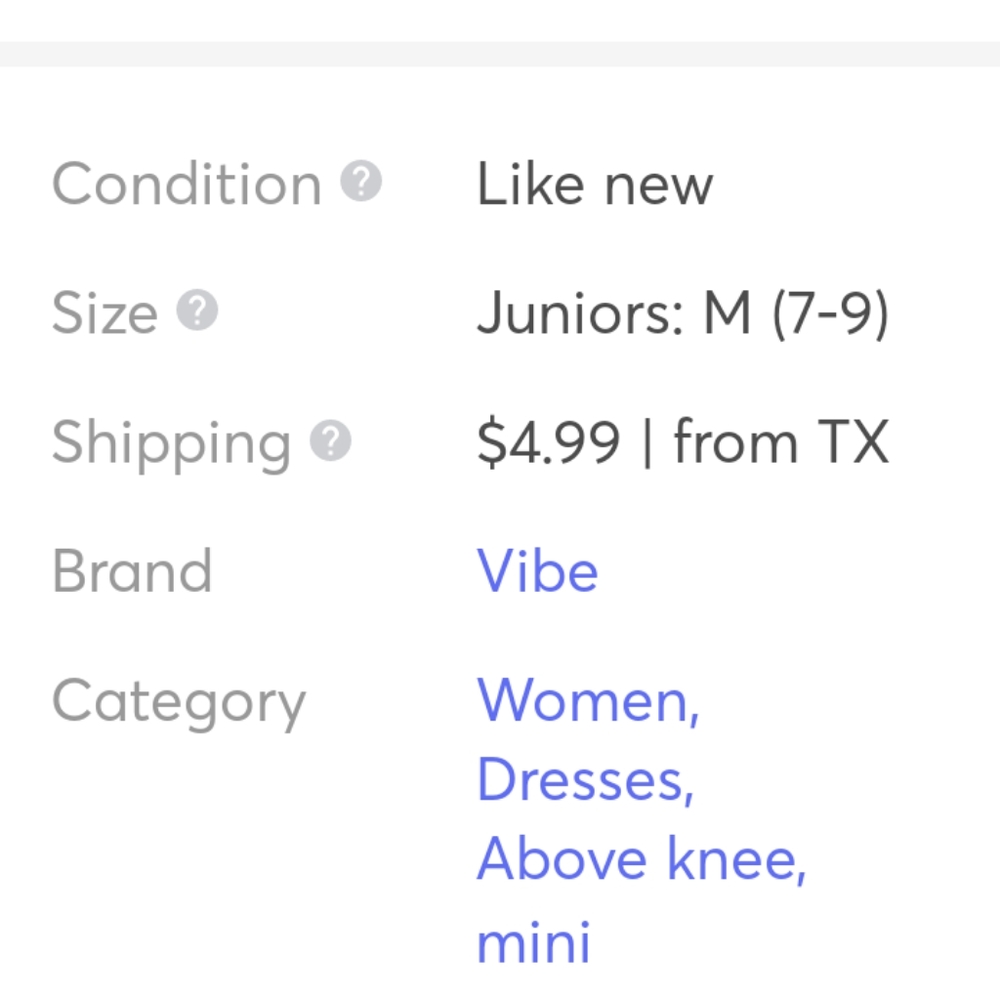Browse the Women category link
Viewport: 1000px width, 997px height.
(588, 700)
